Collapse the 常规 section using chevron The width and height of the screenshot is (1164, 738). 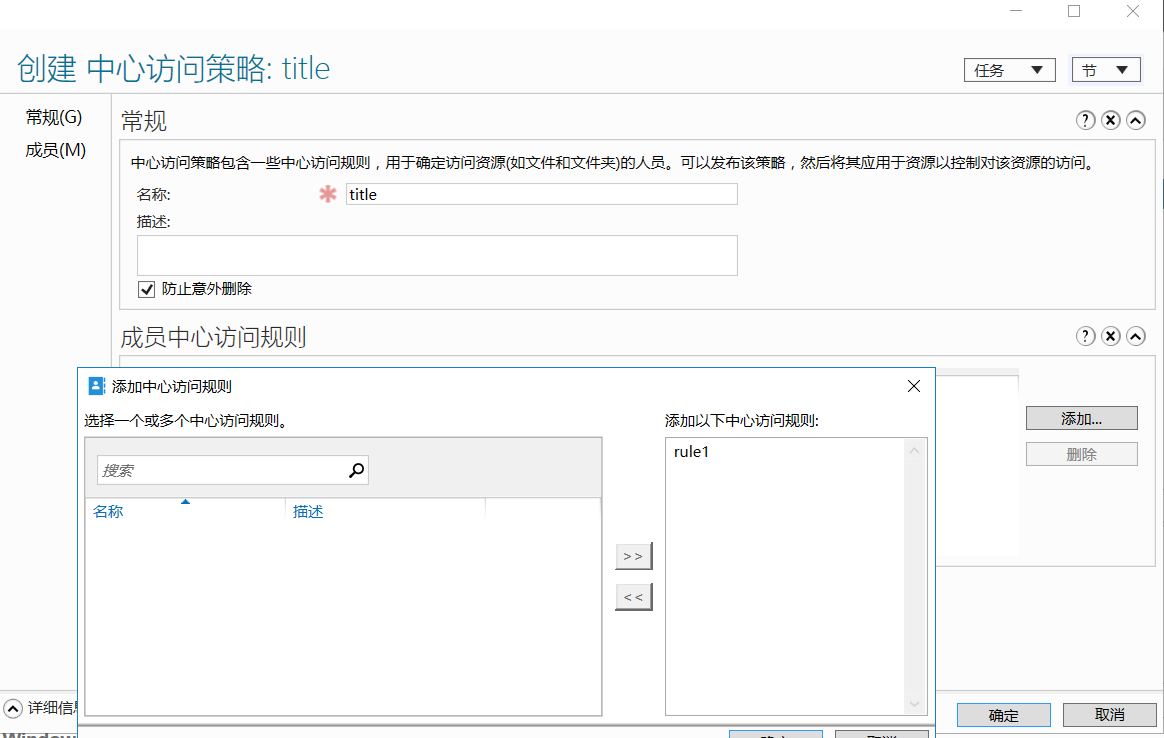[x=1135, y=120]
